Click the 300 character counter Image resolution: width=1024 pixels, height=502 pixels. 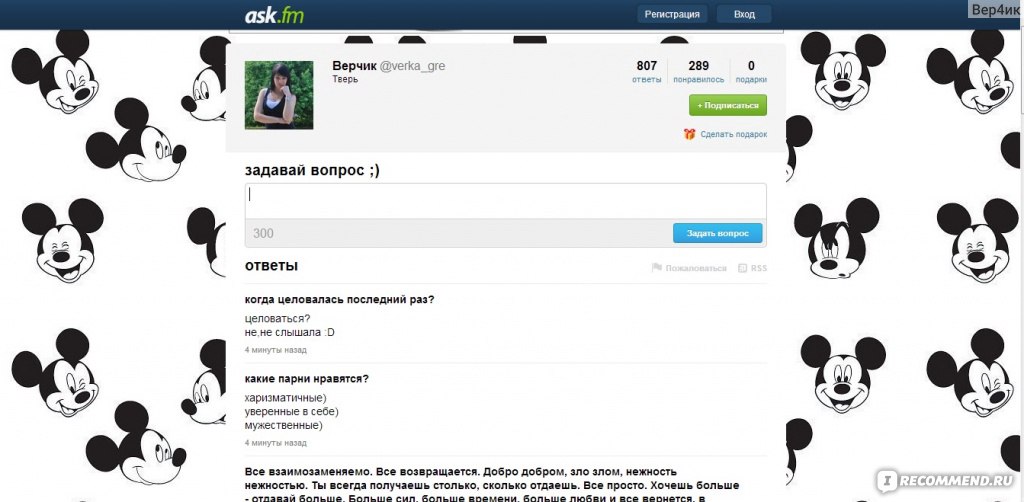click(263, 233)
